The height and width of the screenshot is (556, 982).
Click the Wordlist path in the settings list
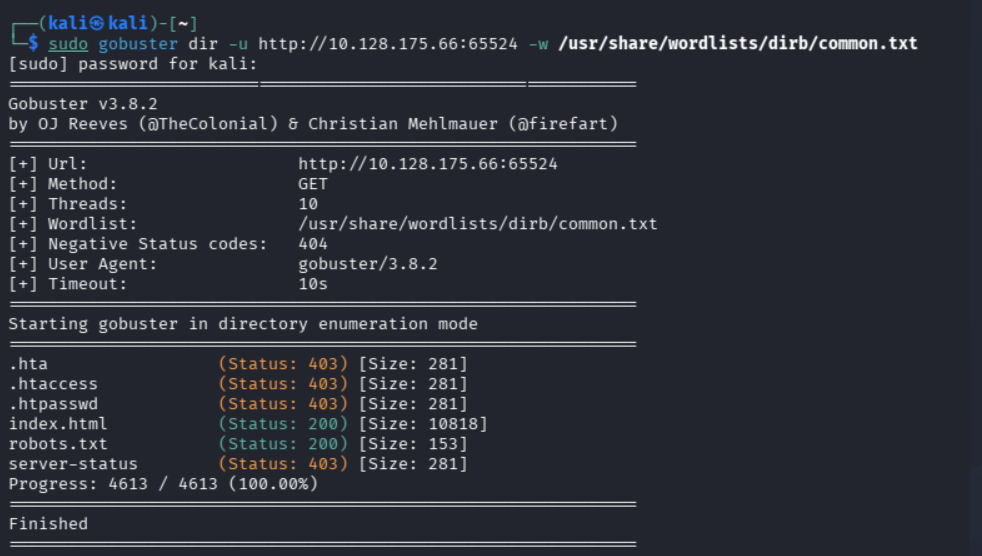click(478, 224)
